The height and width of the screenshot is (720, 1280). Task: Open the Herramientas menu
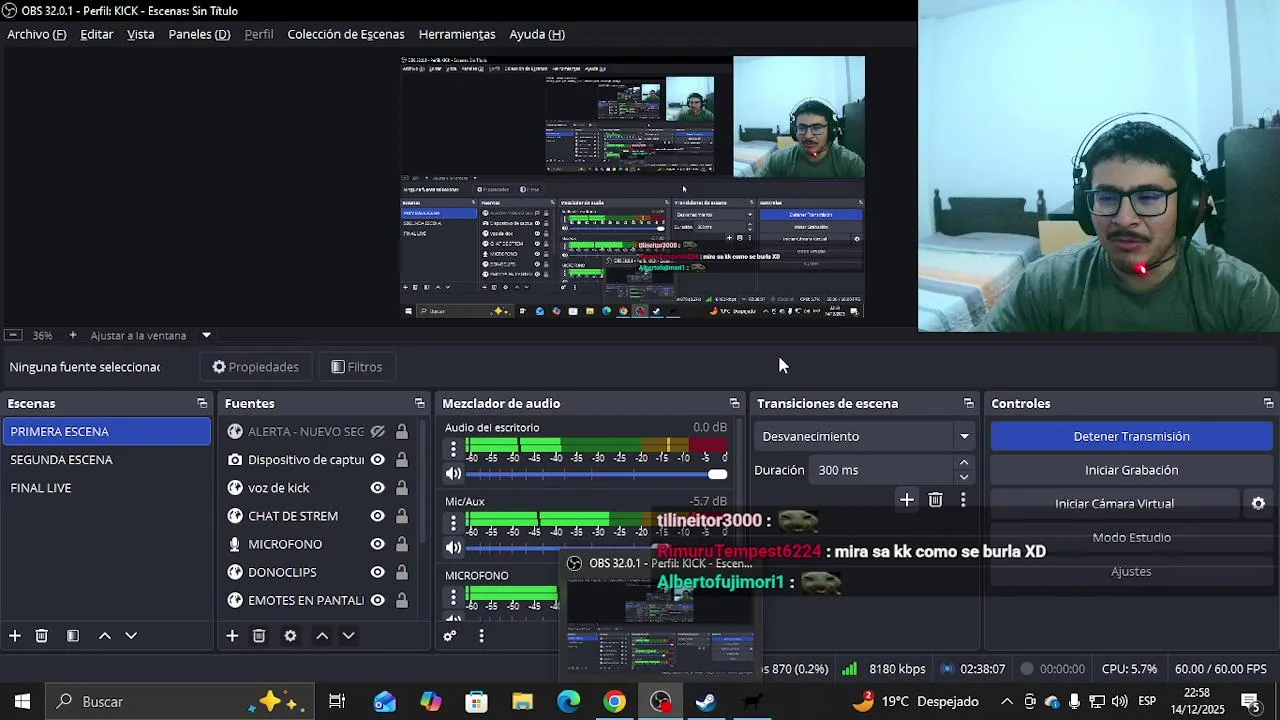457,34
